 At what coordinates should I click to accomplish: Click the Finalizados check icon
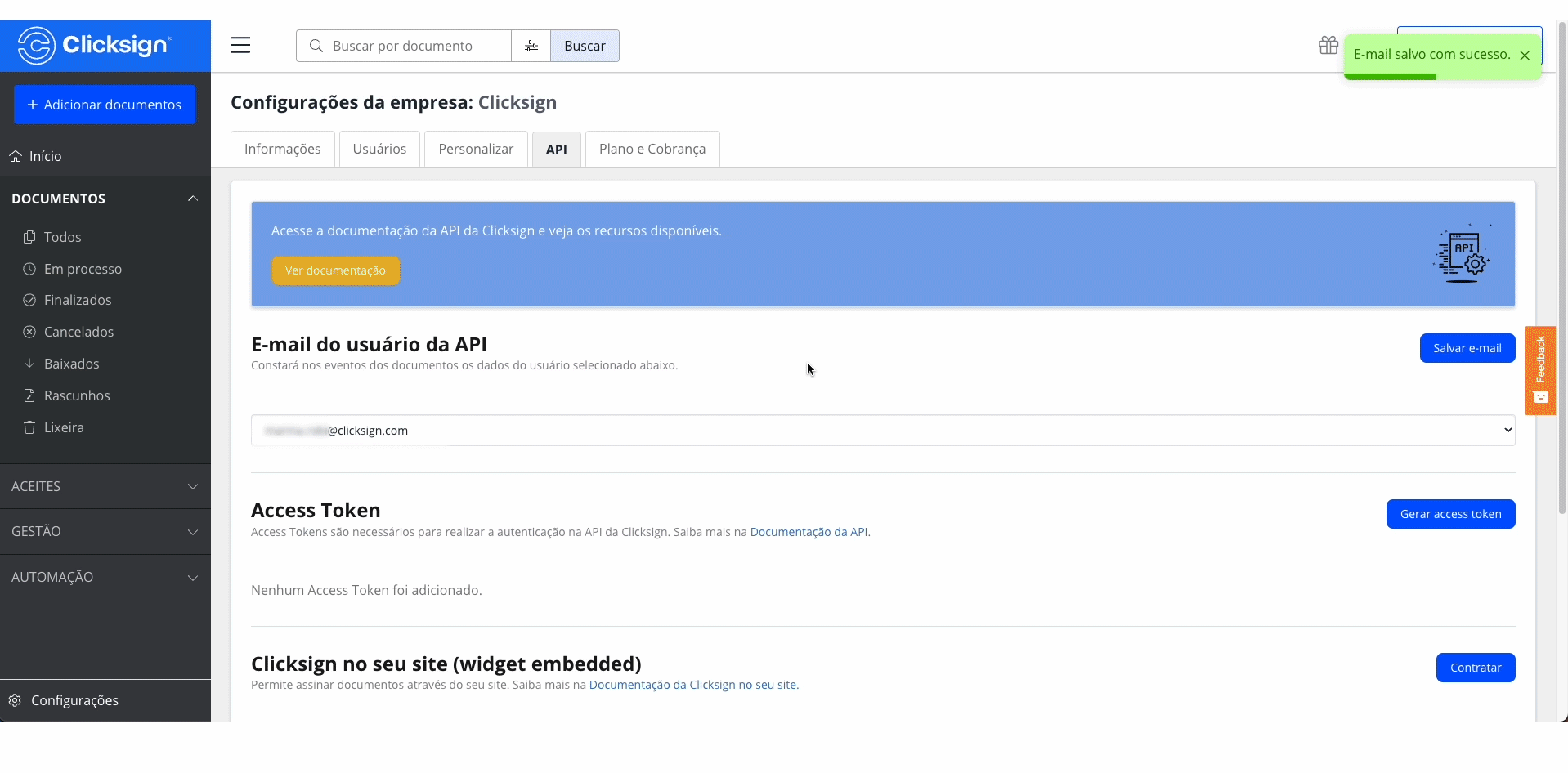[29, 300]
